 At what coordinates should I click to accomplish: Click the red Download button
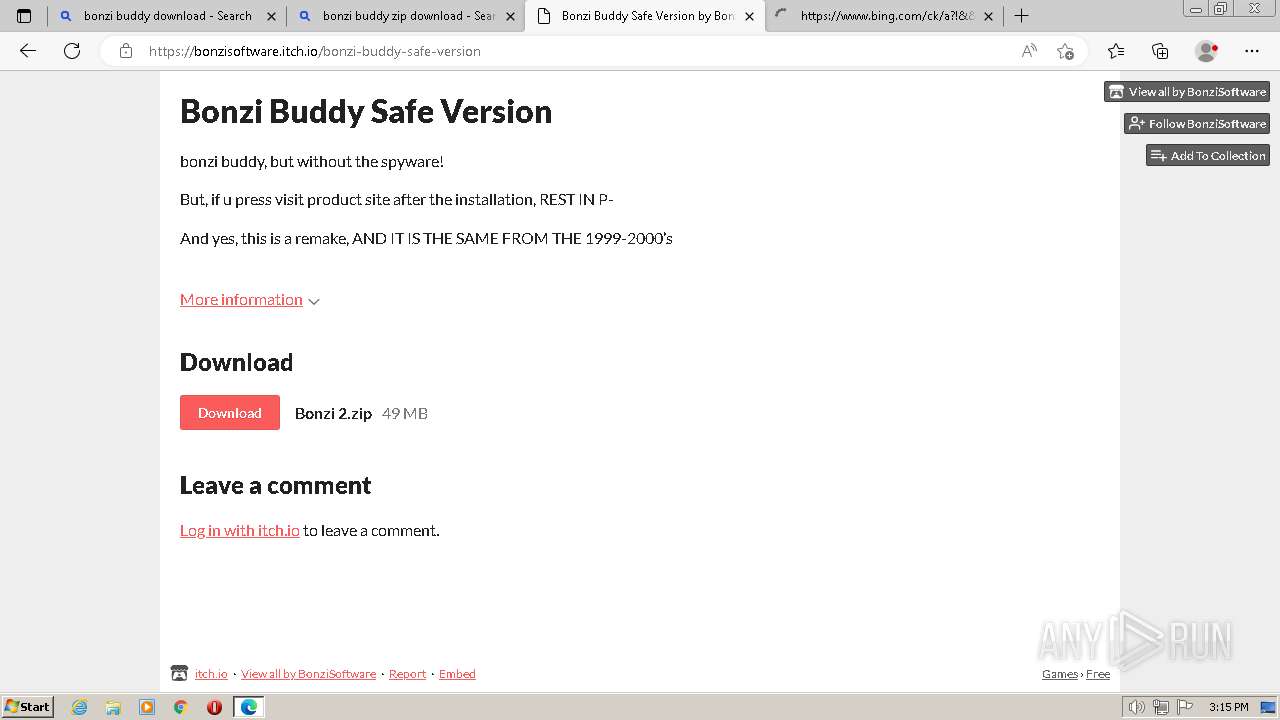(x=230, y=413)
